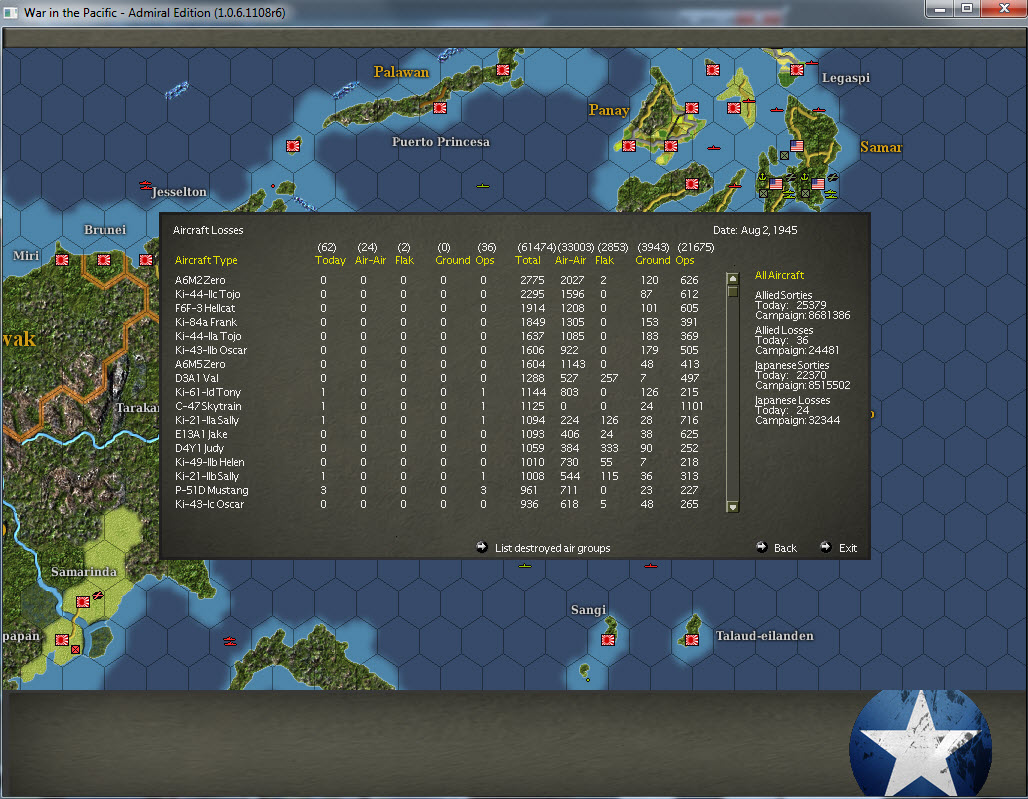Select the Ki-44-IIc Tojo row
The width and height of the screenshot is (1028, 799).
click(x=439, y=294)
